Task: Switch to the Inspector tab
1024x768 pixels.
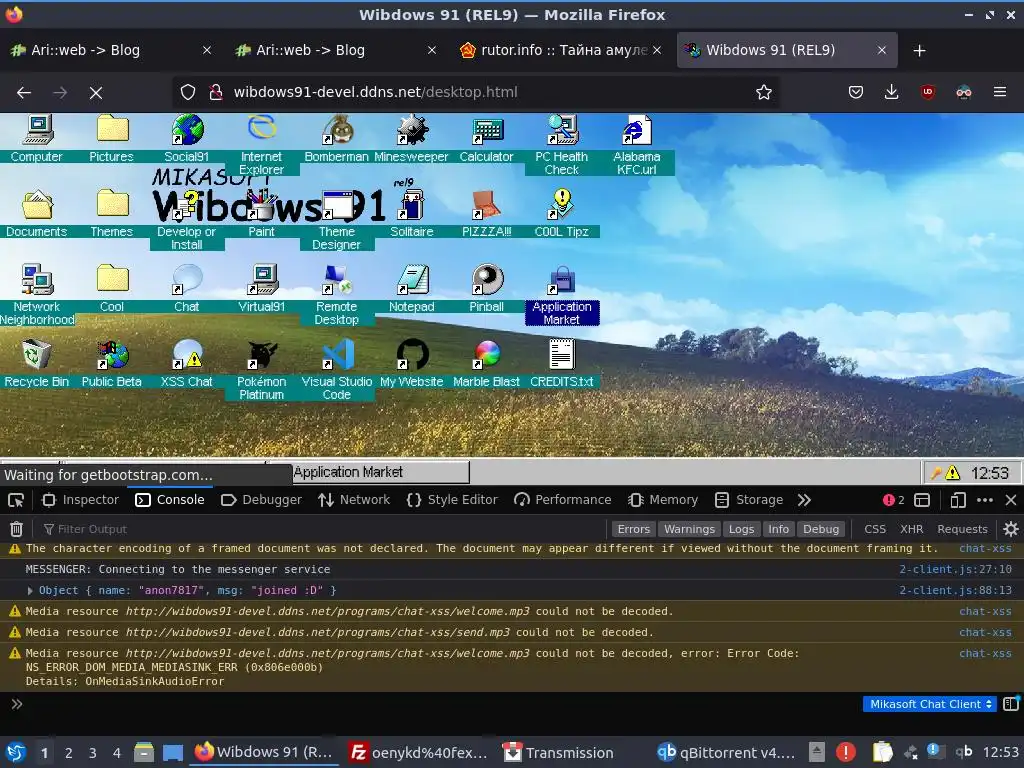Action: pos(80,500)
